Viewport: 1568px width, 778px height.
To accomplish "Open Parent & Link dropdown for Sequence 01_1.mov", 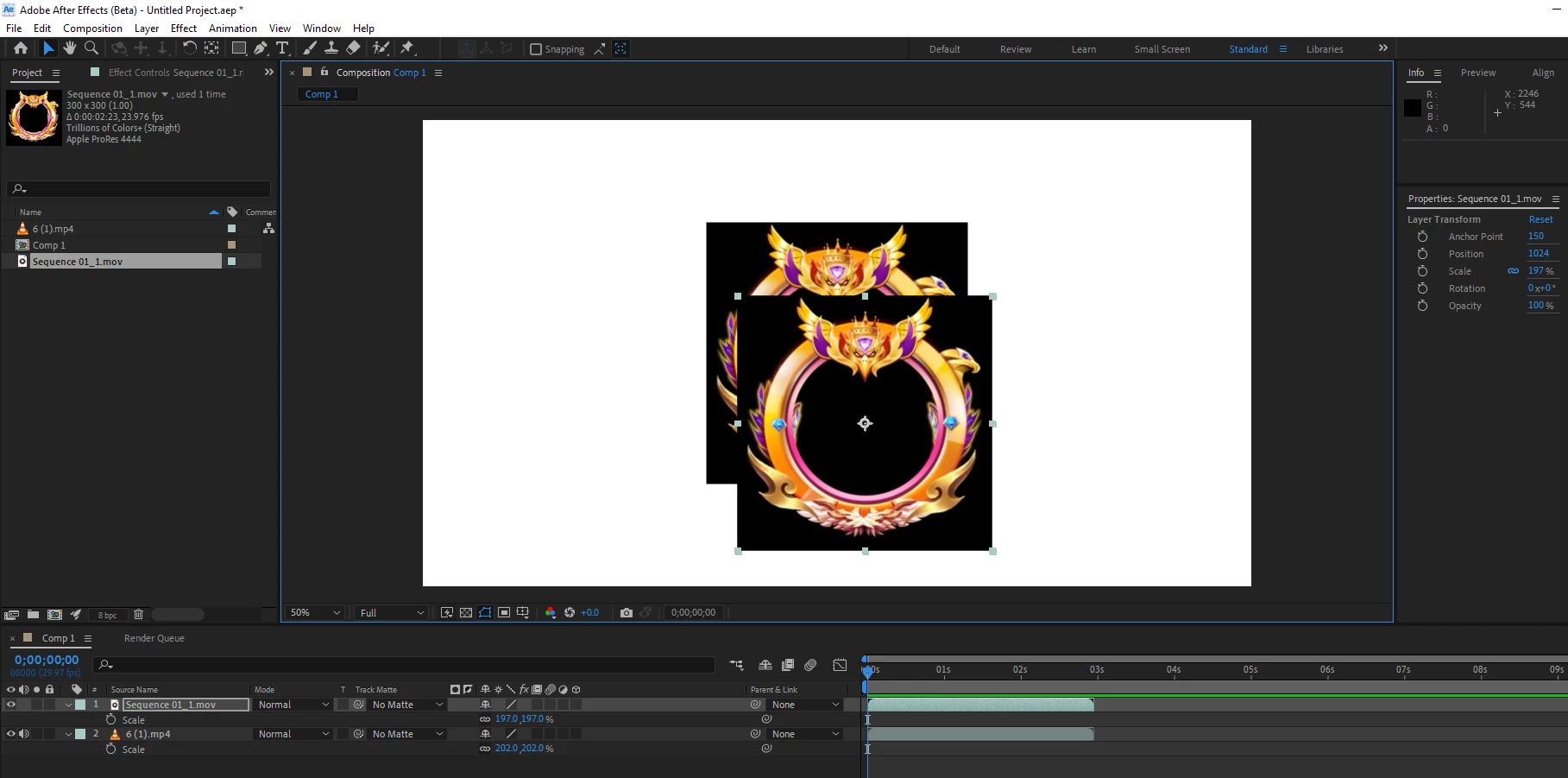I will (805, 705).
